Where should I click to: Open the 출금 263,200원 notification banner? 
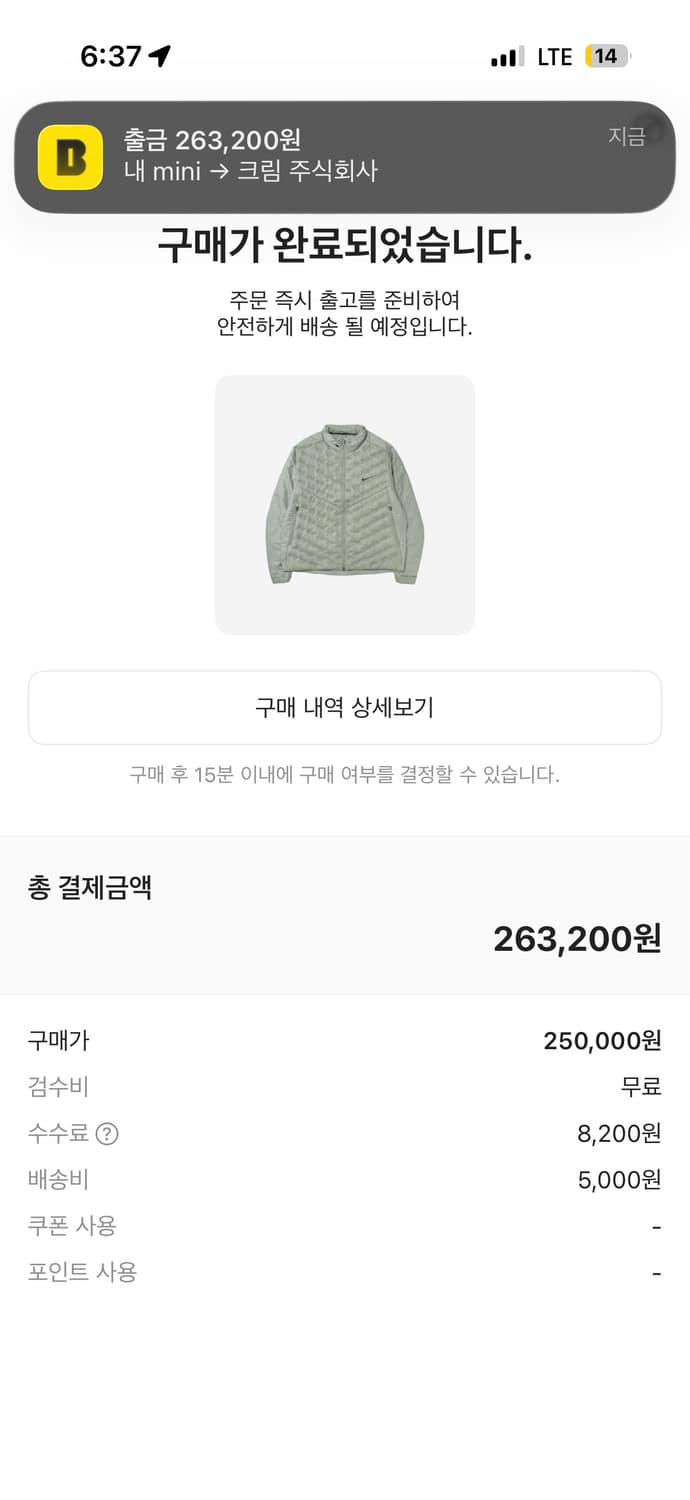pos(345,157)
